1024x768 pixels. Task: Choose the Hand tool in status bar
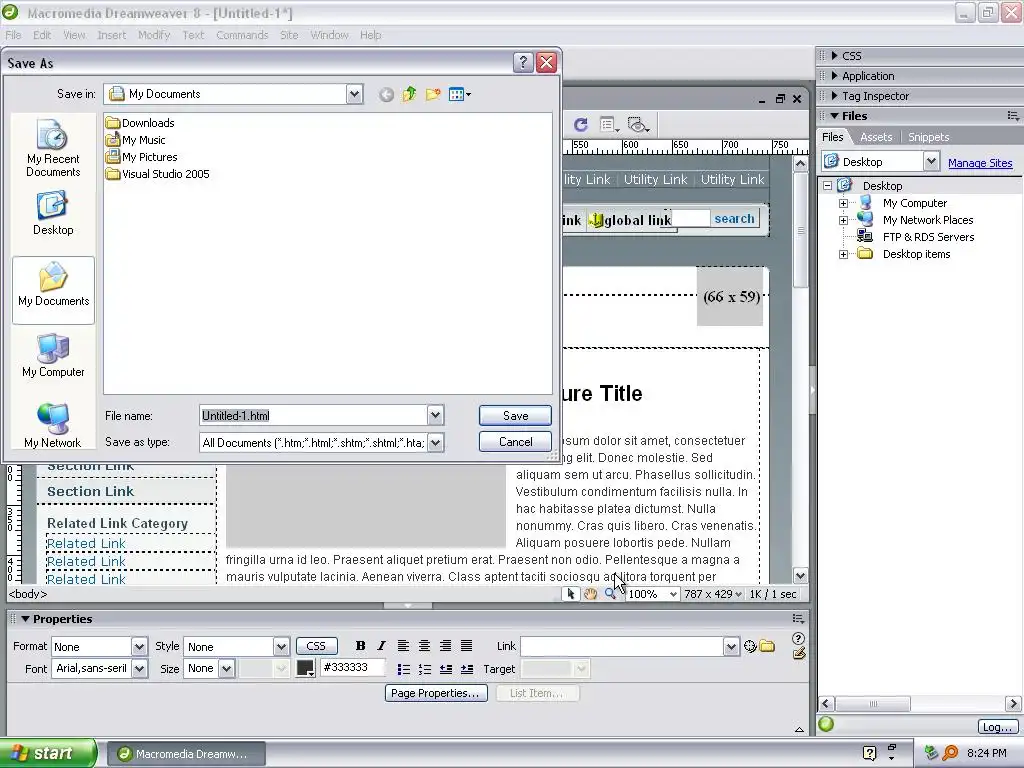590,594
